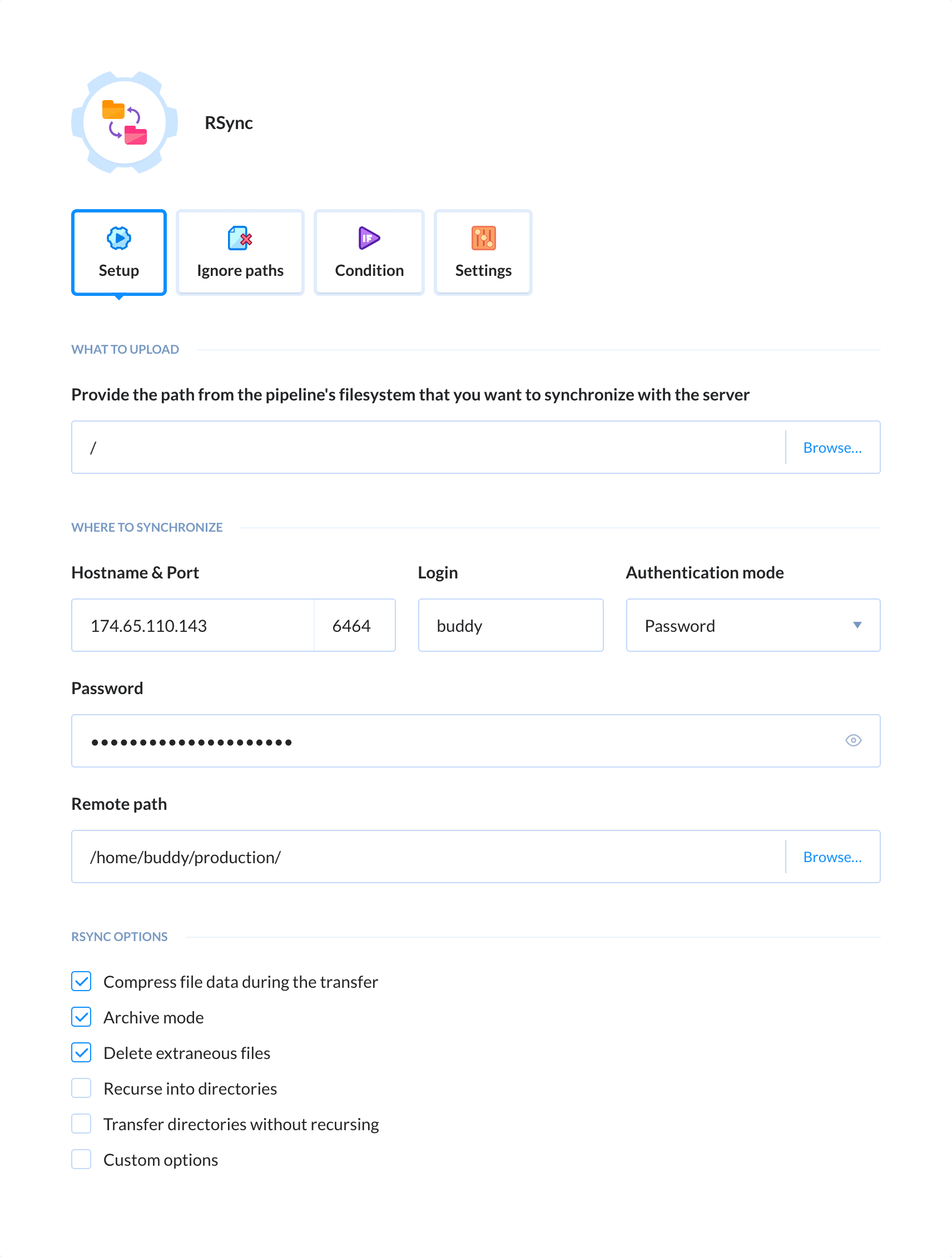Image resolution: width=952 pixels, height=1257 pixels.
Task: Browse for the pipeline source path
Action: pyautogui.click(x=831, y=448)
